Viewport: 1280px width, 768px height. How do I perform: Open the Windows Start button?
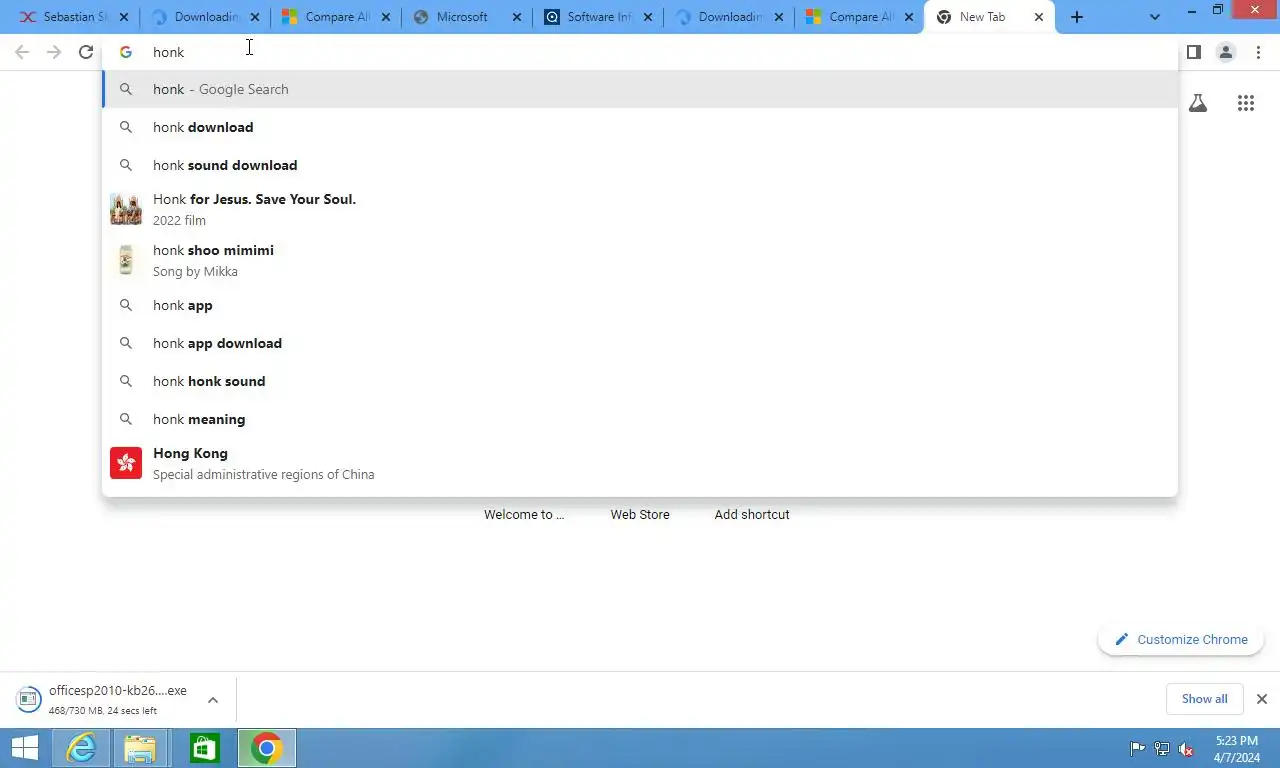[24, 748]
